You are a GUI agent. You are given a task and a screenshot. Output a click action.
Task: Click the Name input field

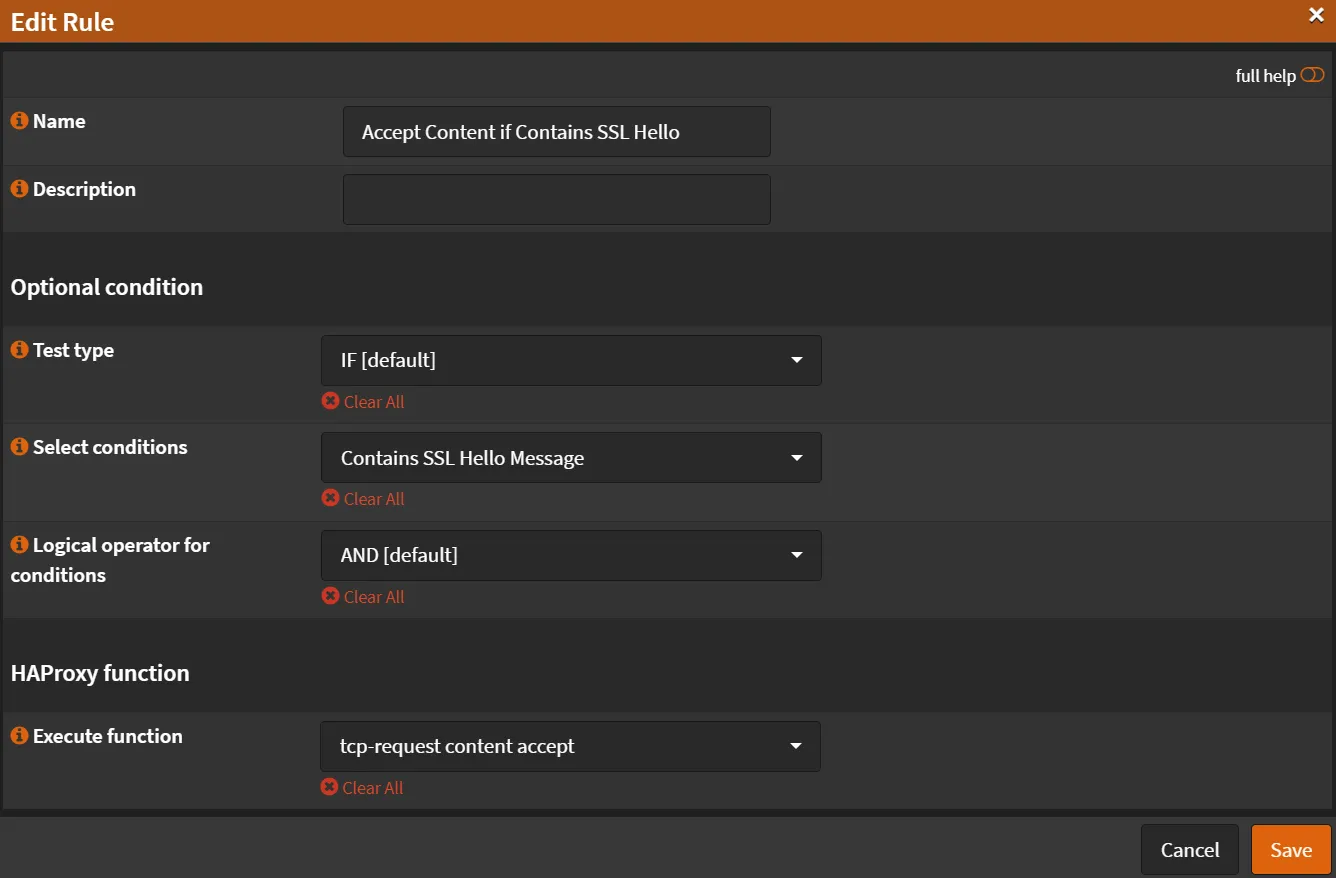pyautogui.click(x=556, y=131)
